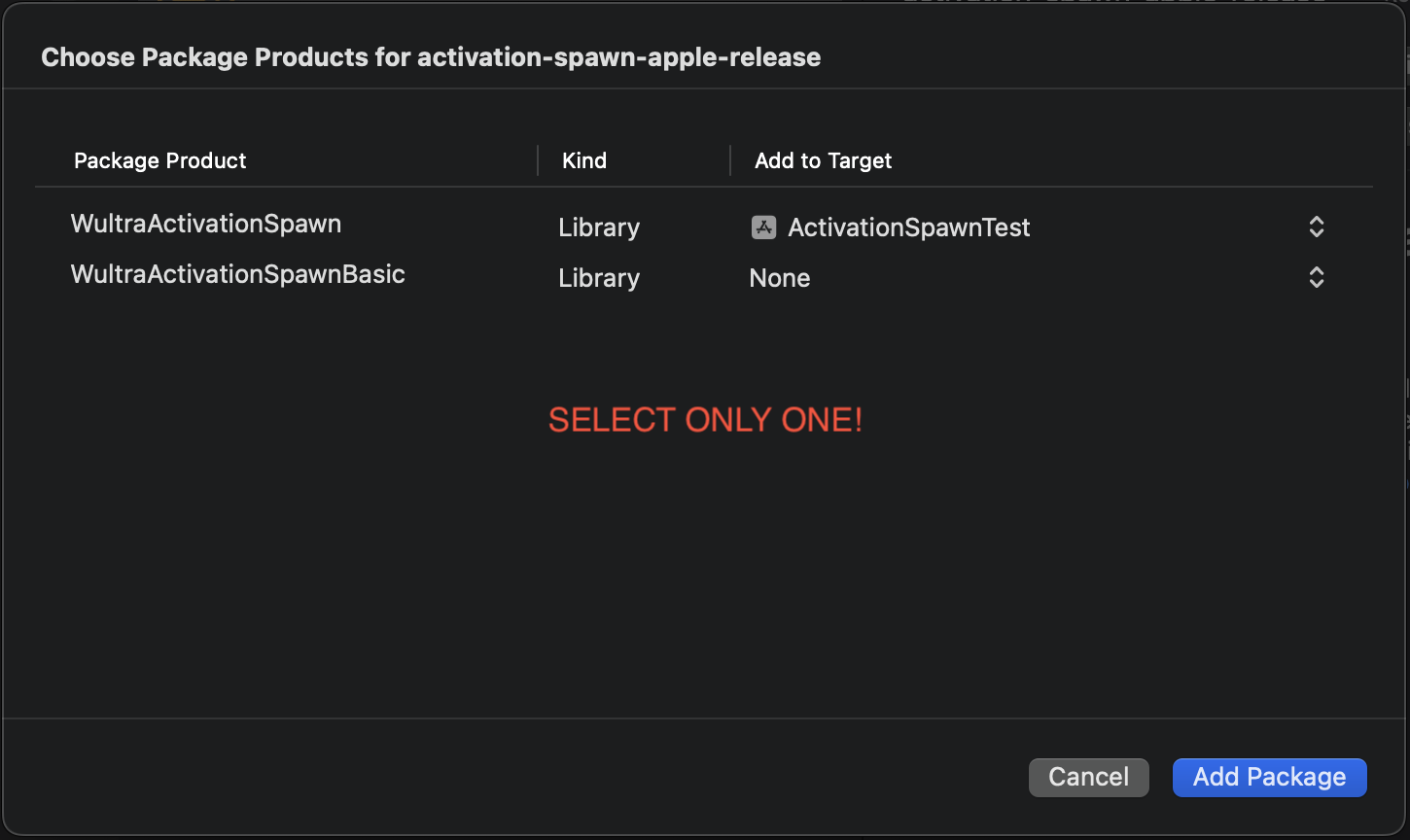
Task: Click the Add to Target column header
Action: pyautogui.click(x=824, y=160)
